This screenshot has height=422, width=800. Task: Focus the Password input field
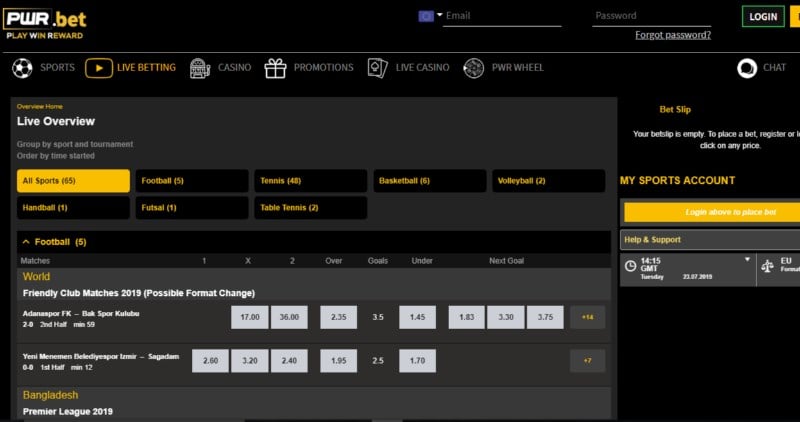click(652, 16)
